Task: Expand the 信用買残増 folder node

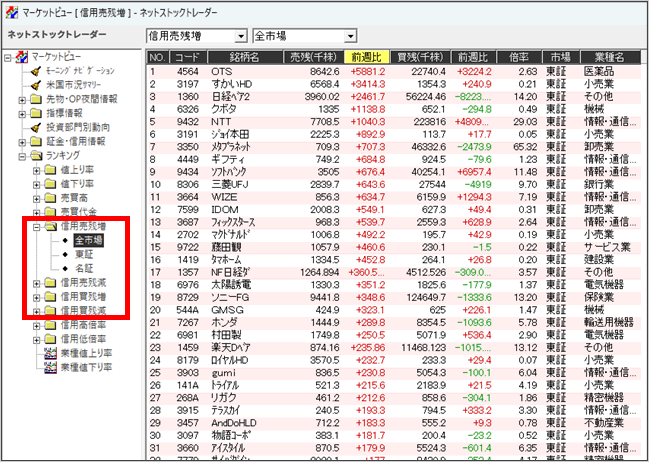Action: click(36, 298)
